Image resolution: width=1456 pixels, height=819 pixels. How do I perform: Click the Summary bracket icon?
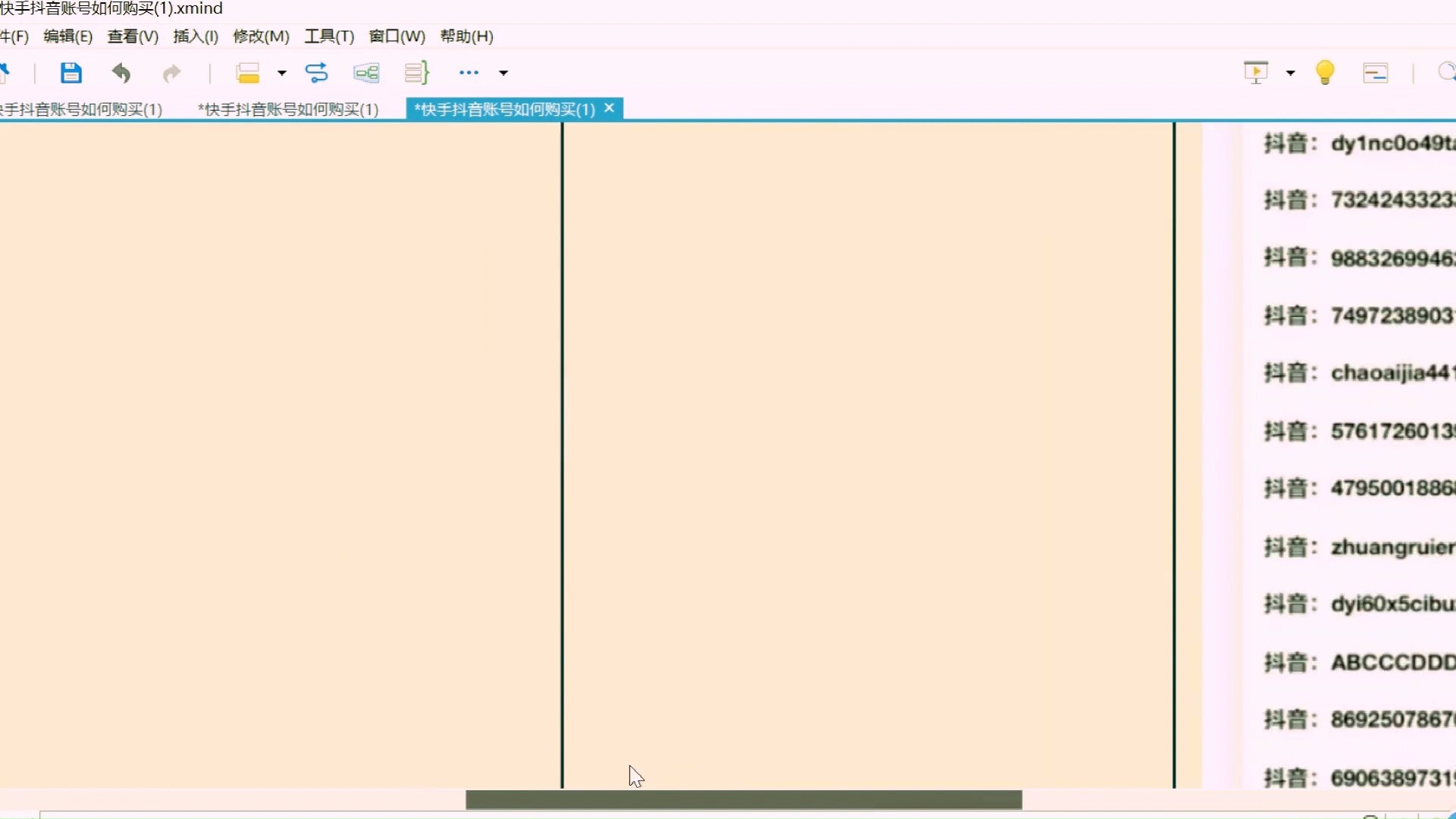coord(417,73)
